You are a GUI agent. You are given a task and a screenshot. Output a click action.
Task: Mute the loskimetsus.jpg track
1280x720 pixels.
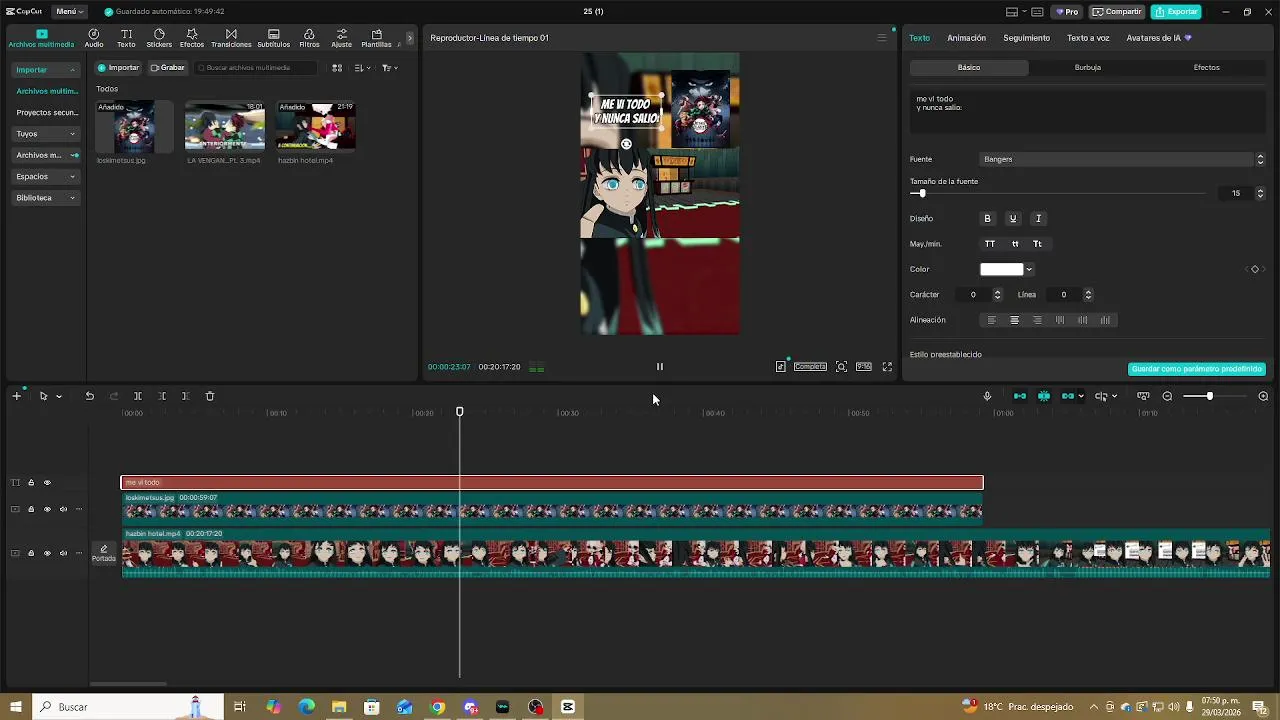(63, 509)
